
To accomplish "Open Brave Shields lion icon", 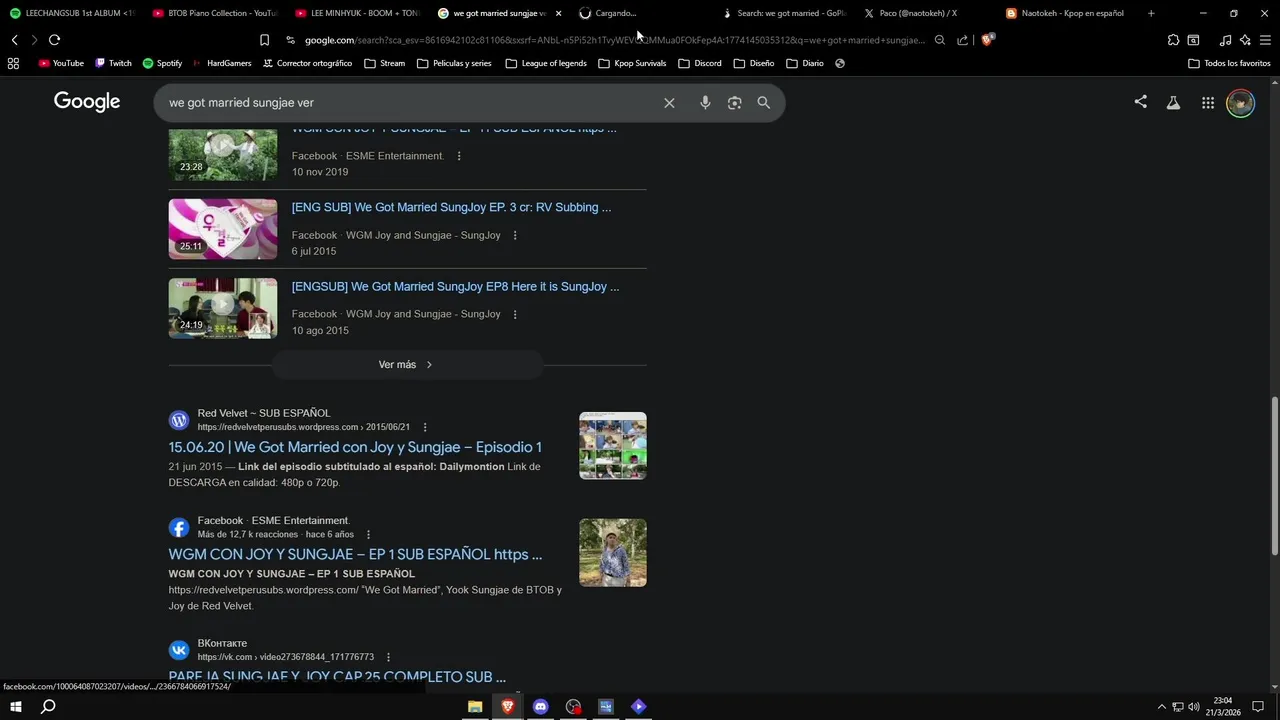I will pyautogui.click(x=988, y=40).
